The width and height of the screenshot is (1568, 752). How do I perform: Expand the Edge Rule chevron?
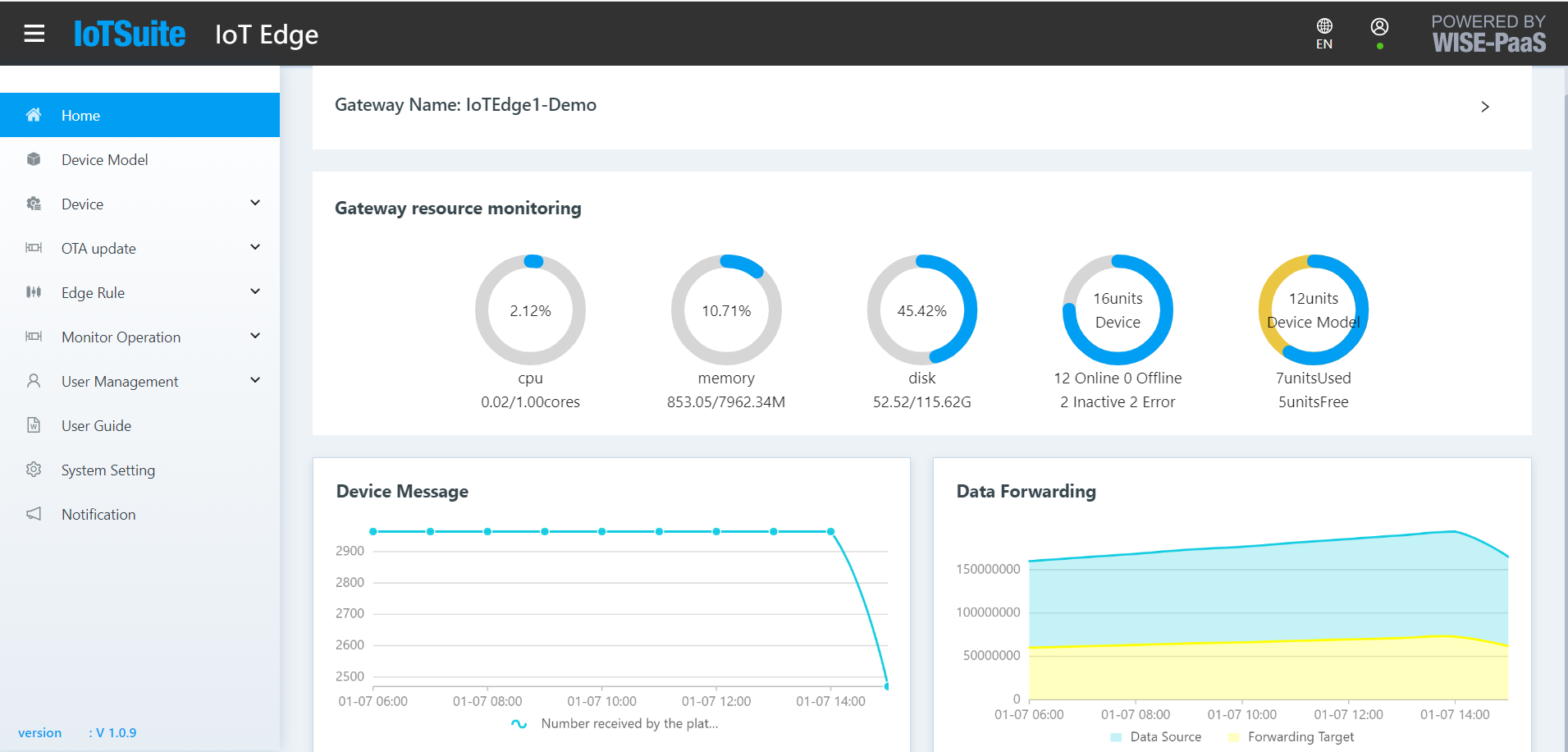[x=255, y=291]
